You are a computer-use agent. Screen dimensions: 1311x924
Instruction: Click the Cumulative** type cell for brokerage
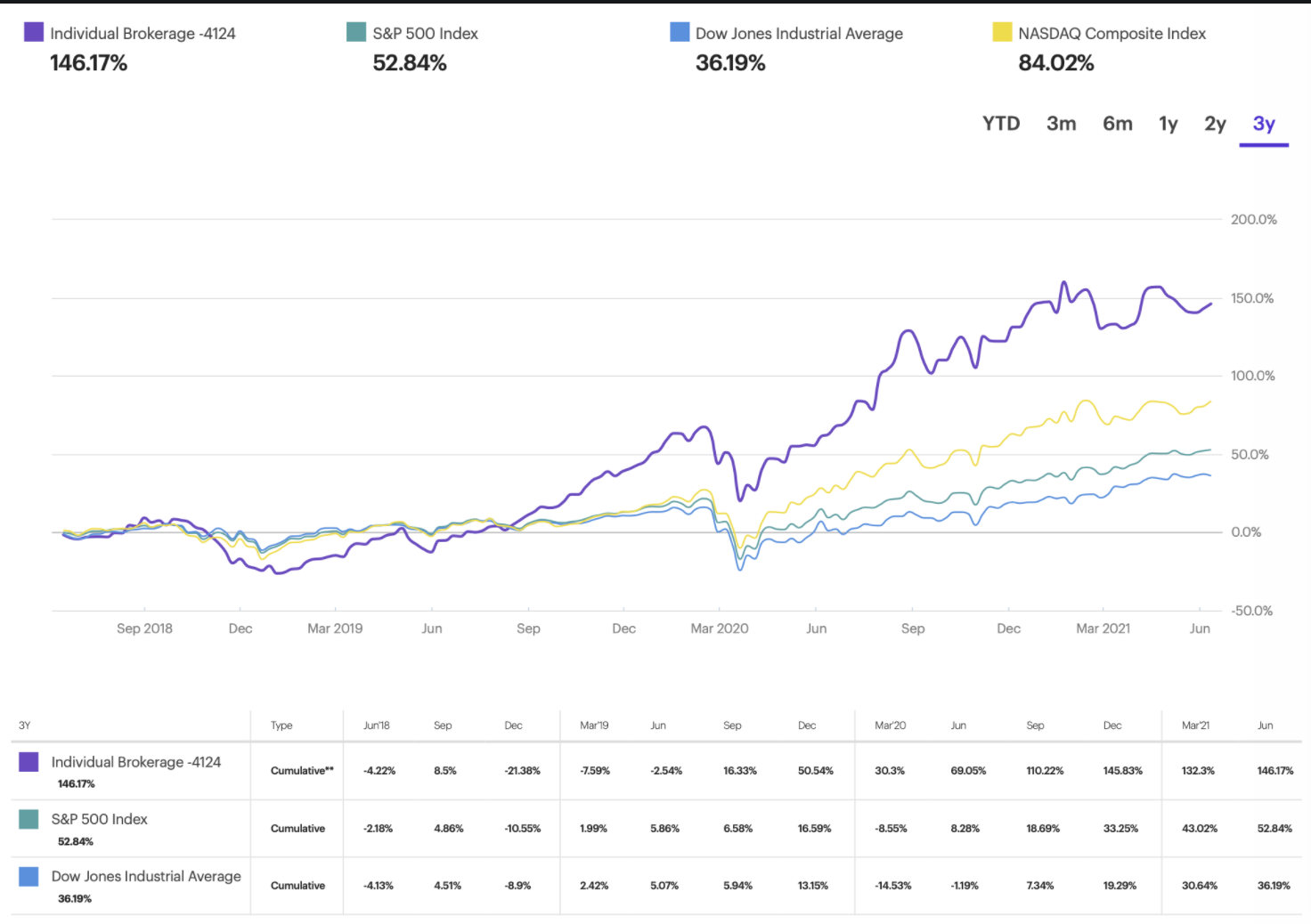pyautogui.click(x=302, y=771)
